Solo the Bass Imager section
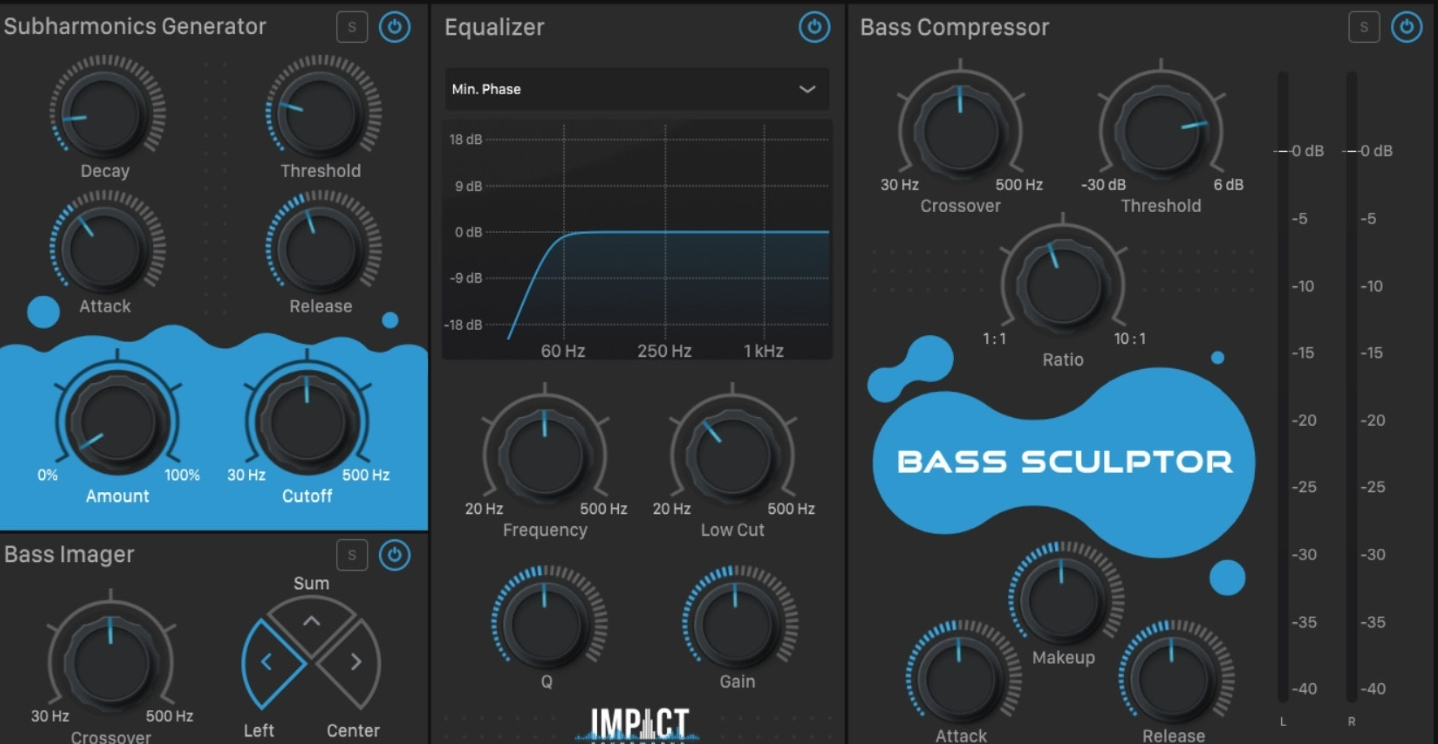Image resolution: width=1438 pixels, height=744 pixels. [352, 554]
